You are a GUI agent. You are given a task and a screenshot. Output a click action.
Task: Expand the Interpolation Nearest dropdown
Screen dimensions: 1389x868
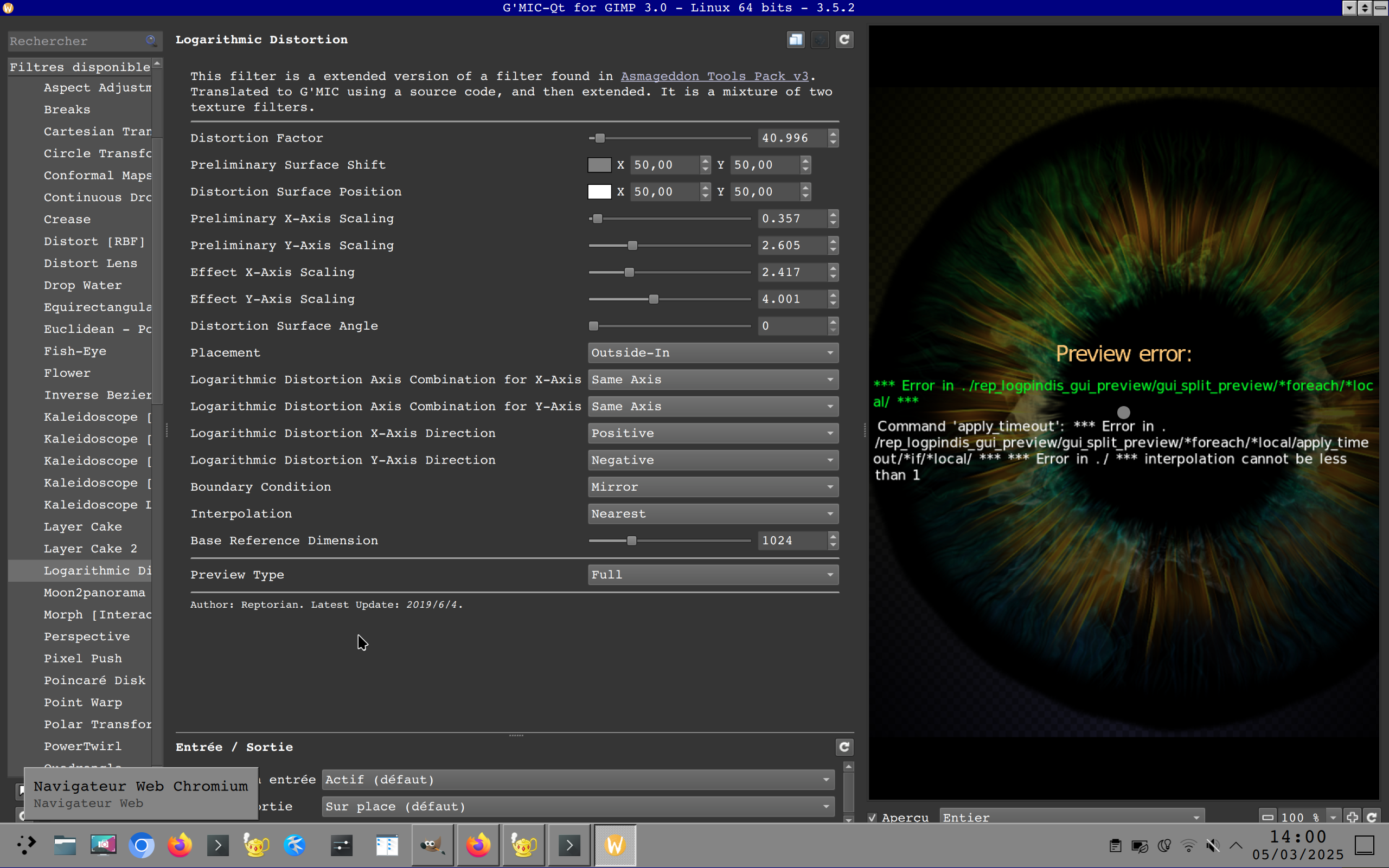click(x=713, y=514)
